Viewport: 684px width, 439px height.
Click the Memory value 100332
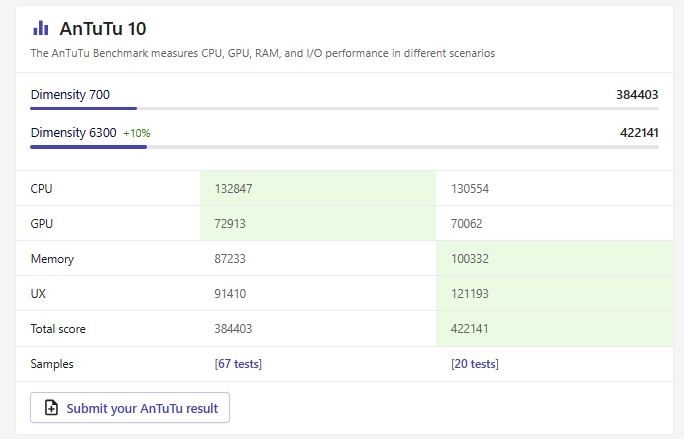coord(470,259)
